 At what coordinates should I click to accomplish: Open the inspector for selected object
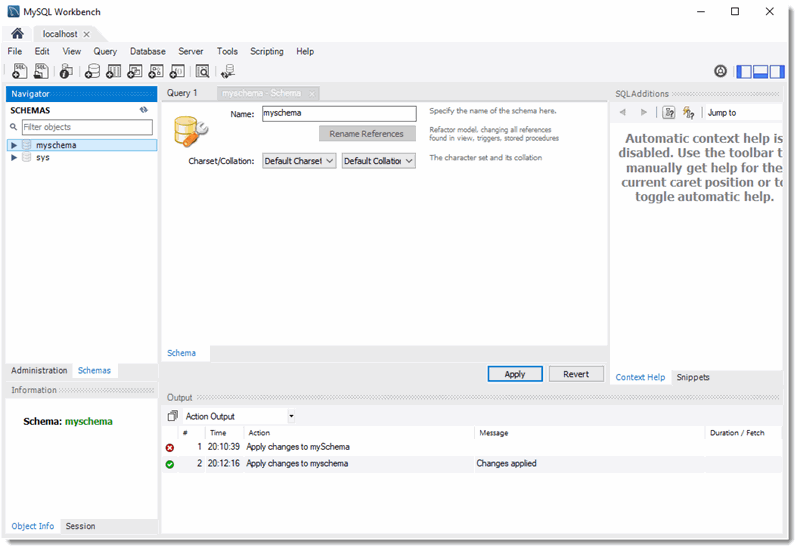[x=66, y=71]
